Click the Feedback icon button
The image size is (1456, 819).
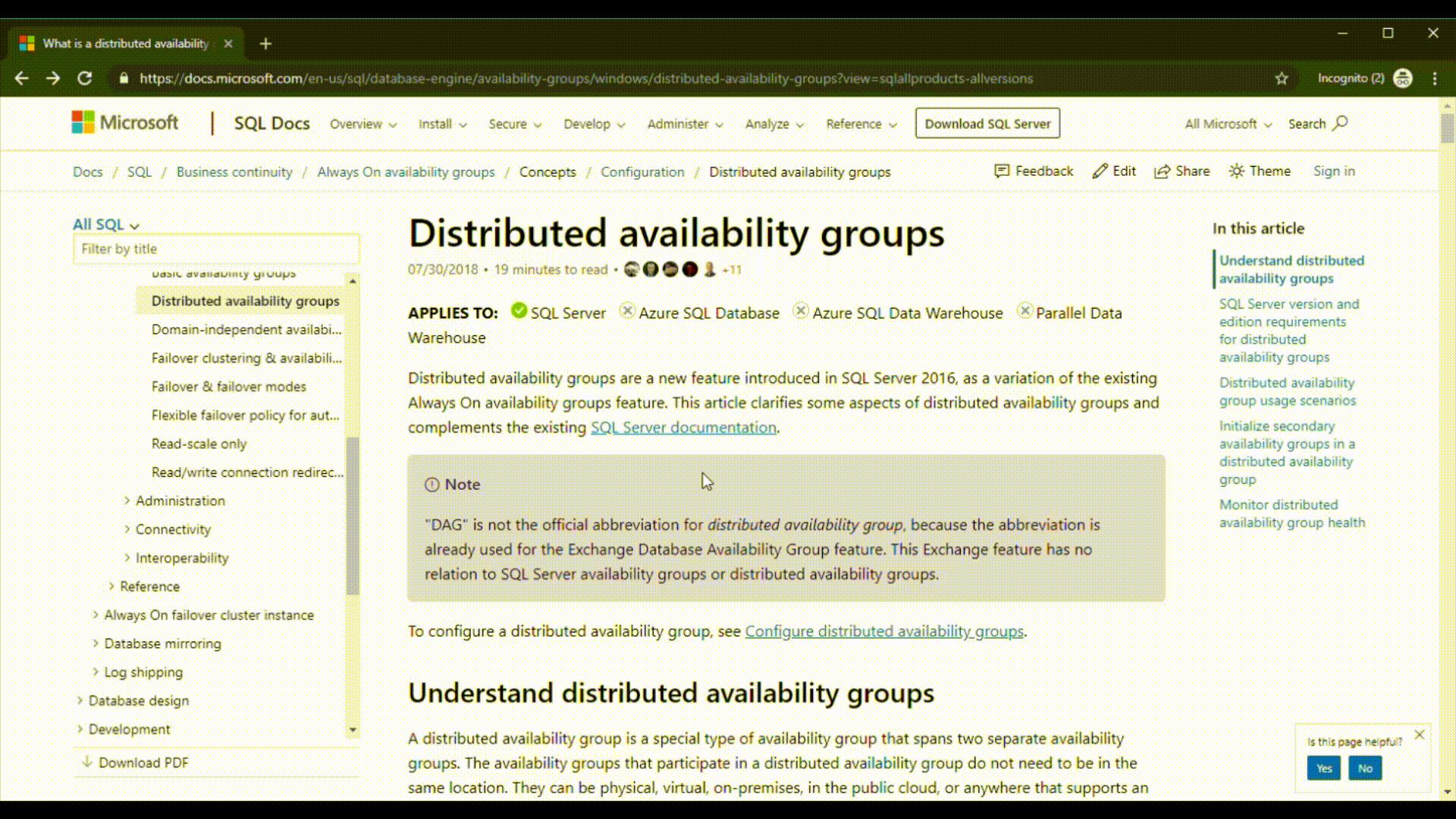(1000, 170)
